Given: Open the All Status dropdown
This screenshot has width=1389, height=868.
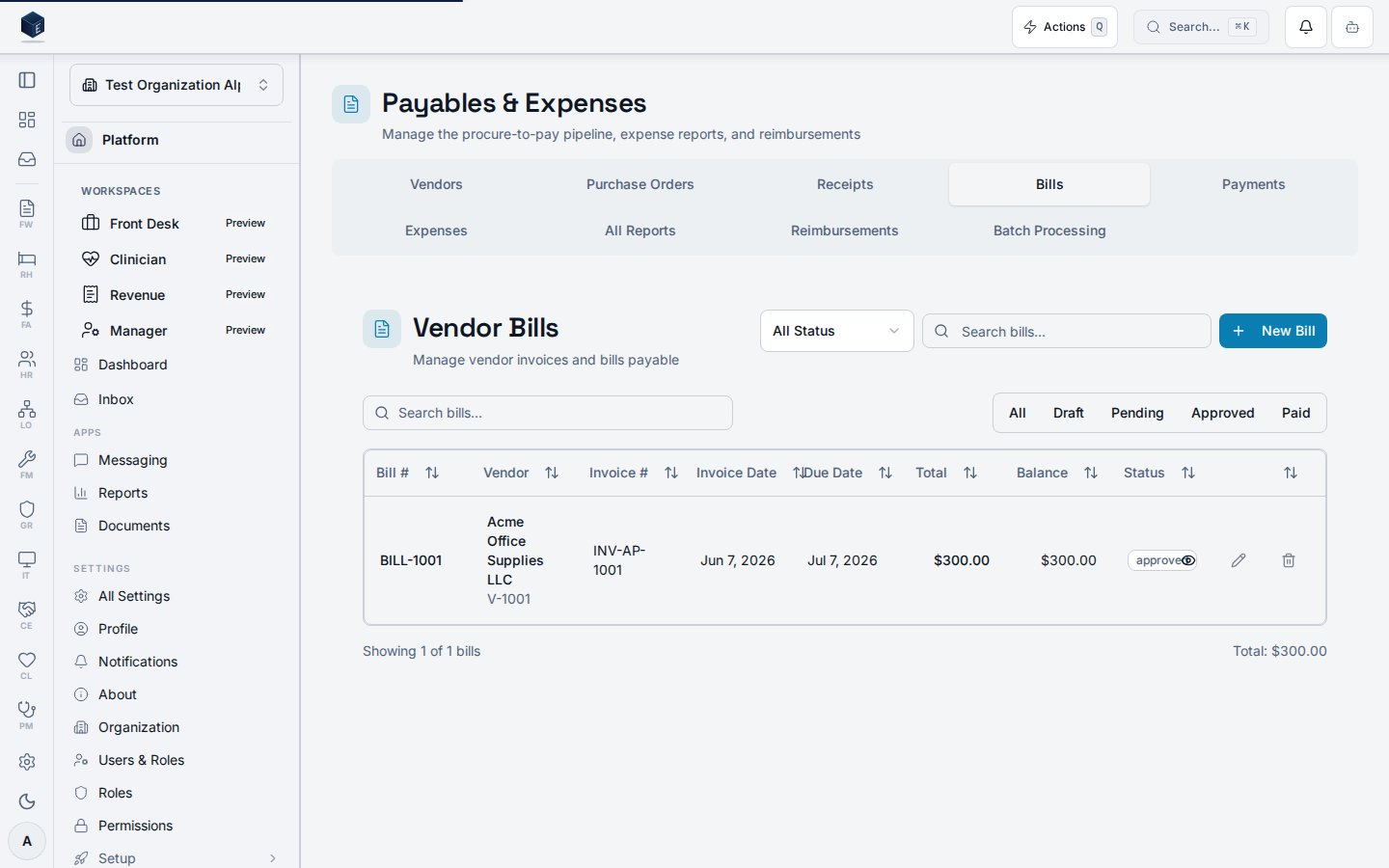Looking at the screenshot, I should (x=836, y=331).
